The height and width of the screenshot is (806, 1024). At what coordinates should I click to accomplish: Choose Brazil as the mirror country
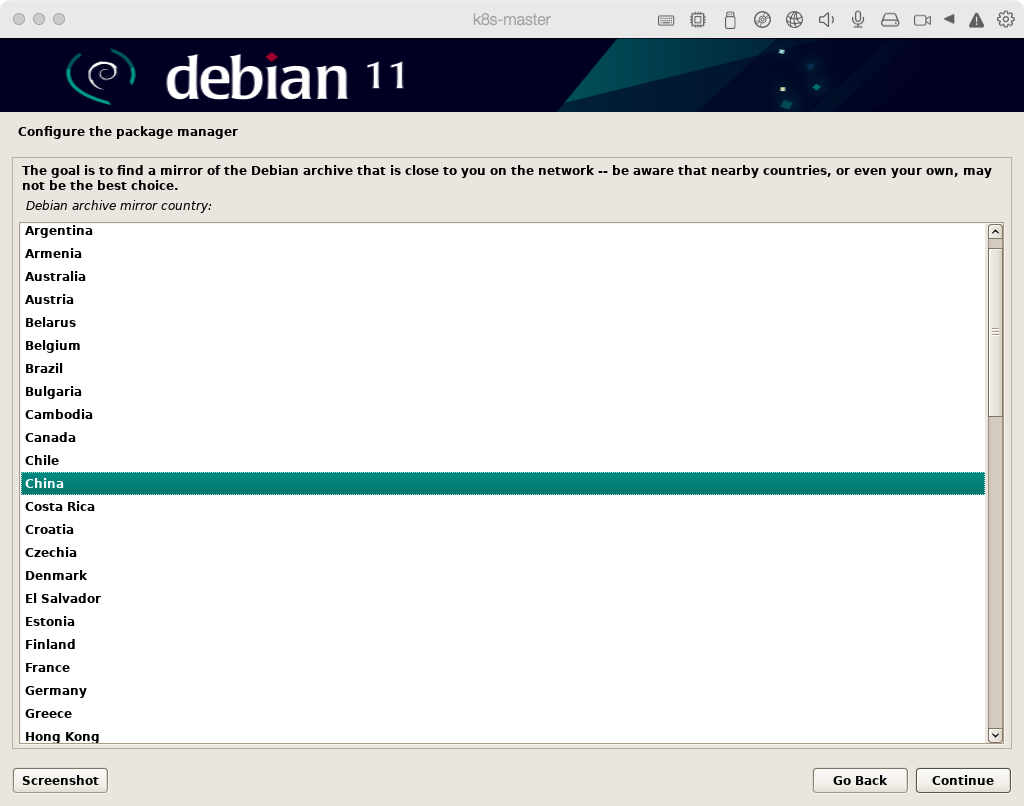pyautogui.click(x=503, y=368)
